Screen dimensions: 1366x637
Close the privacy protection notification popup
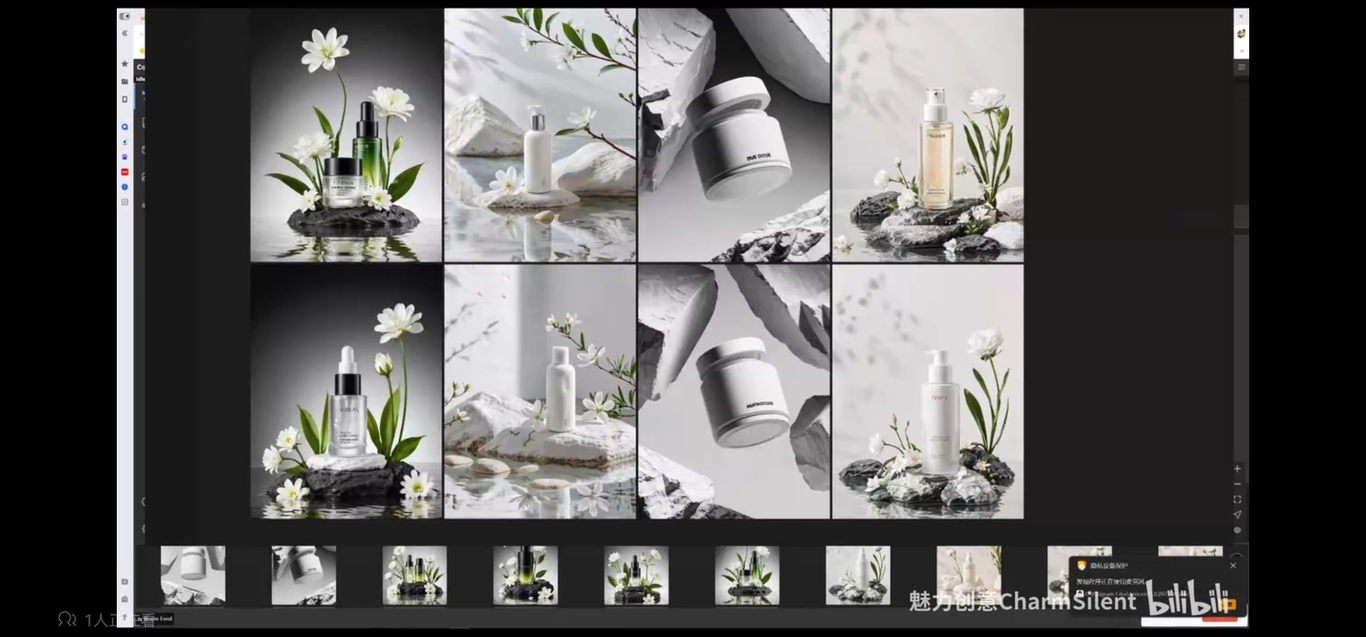1233,565
